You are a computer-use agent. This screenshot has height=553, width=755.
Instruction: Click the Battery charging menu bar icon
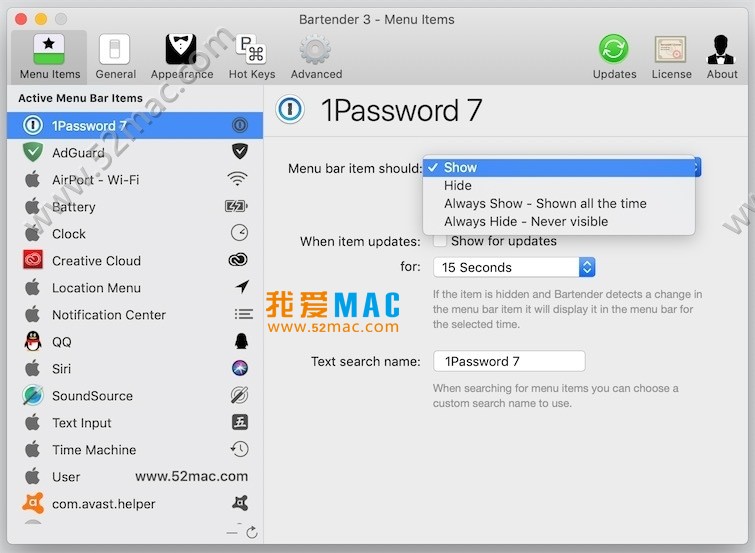(236, 206)
